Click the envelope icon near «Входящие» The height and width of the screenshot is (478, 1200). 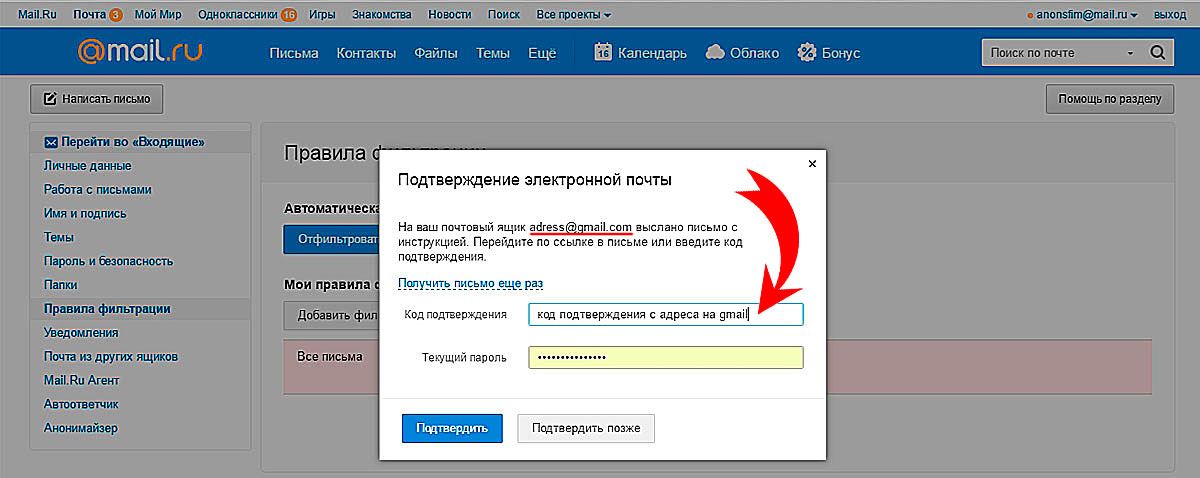point(50,142)
